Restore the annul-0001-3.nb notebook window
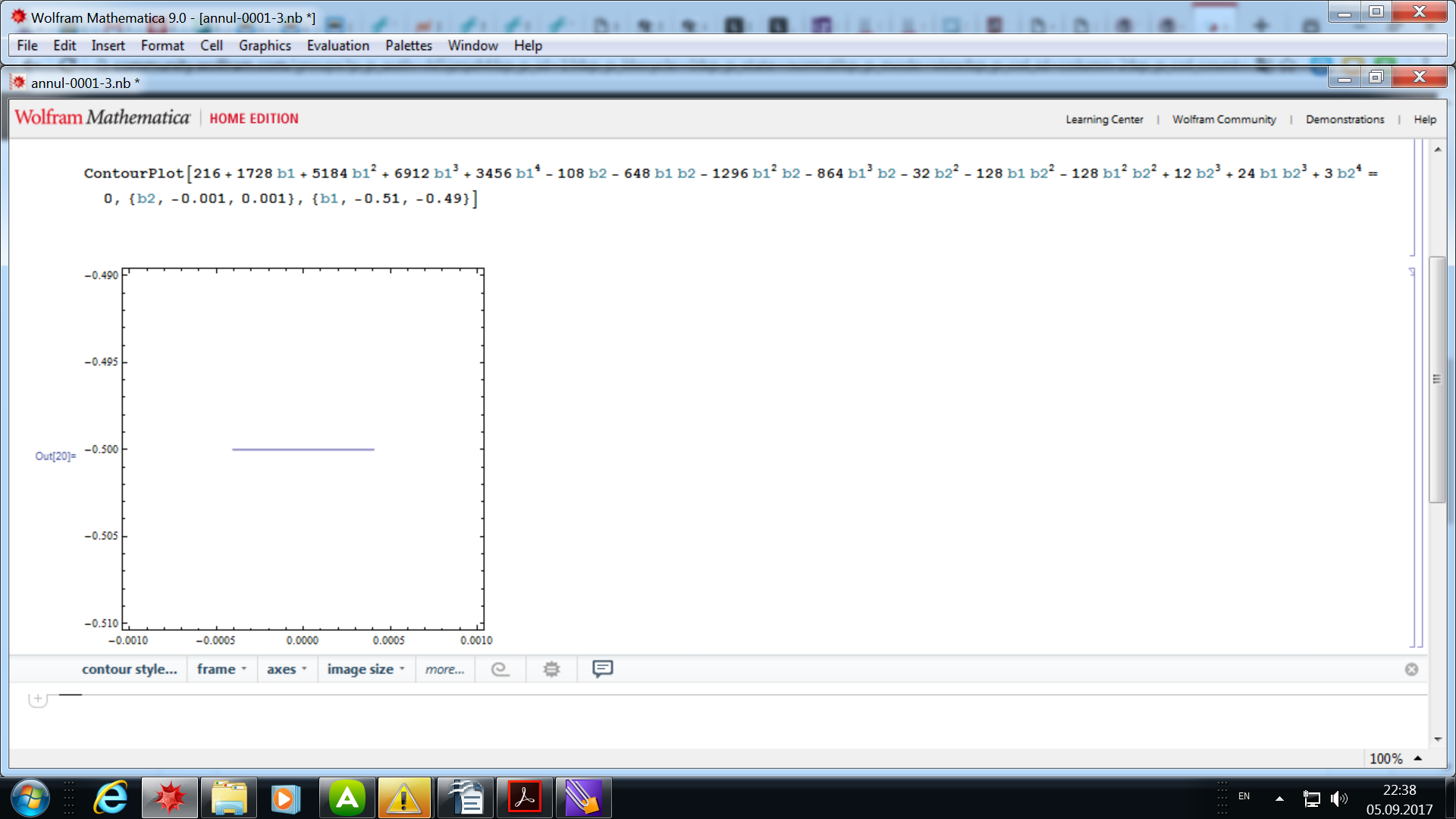 click(1376, 77)
